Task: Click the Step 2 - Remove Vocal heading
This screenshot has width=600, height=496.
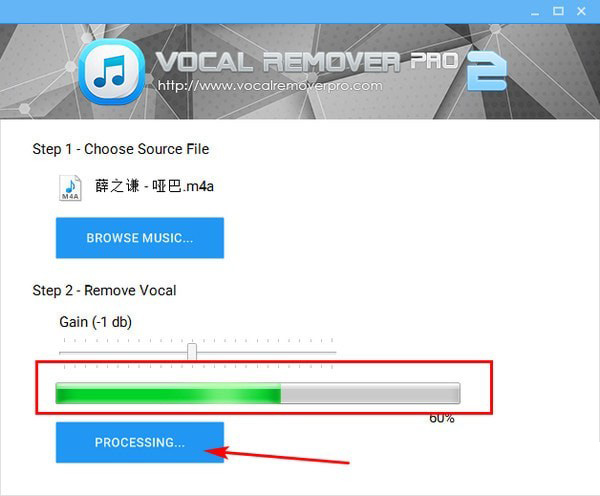Action: pos(104,290)
